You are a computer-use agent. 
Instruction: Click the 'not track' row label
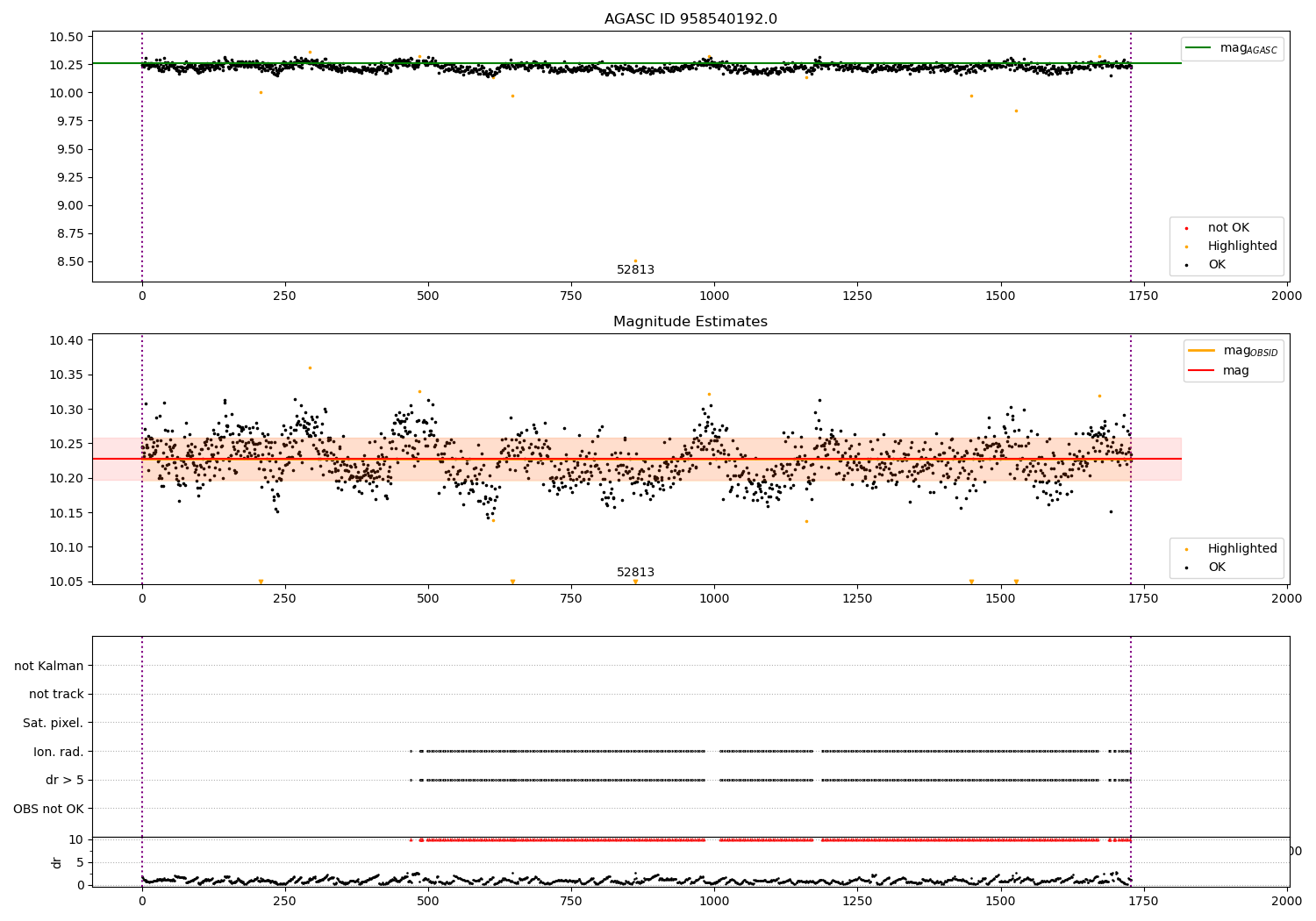[56, 694]
